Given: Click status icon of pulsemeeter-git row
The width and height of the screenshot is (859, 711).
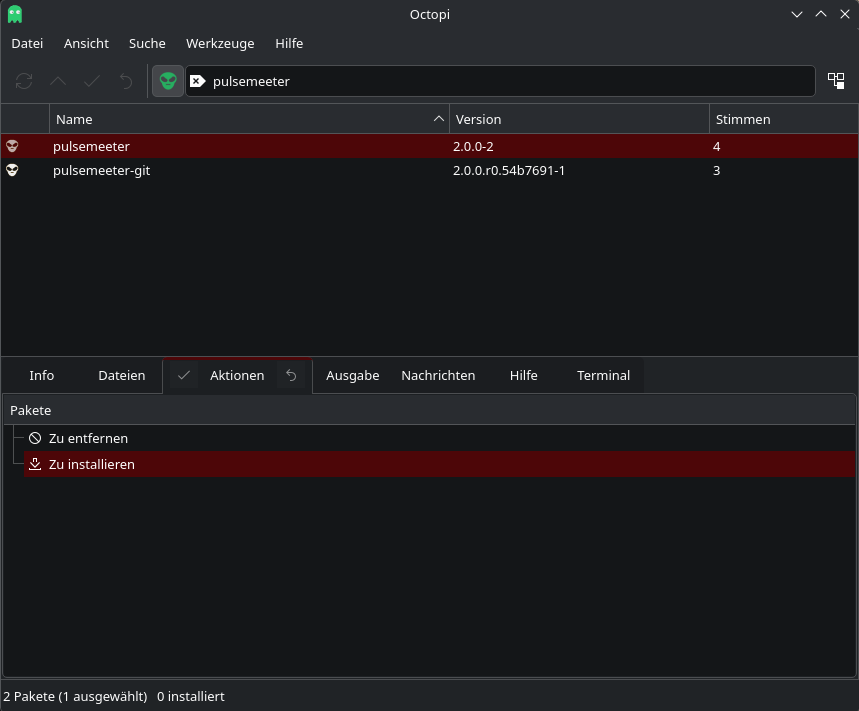Looking at the screenshot, I should 12,170.
